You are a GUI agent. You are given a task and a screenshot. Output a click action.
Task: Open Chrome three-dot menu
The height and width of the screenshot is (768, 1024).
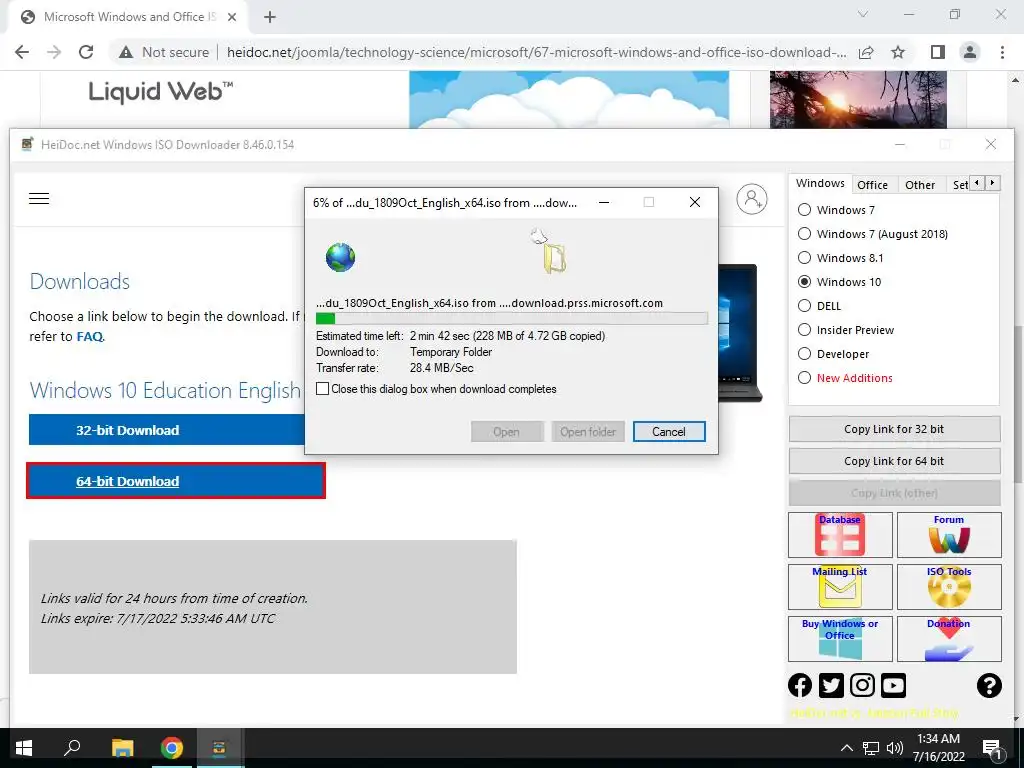[1002, 52]
